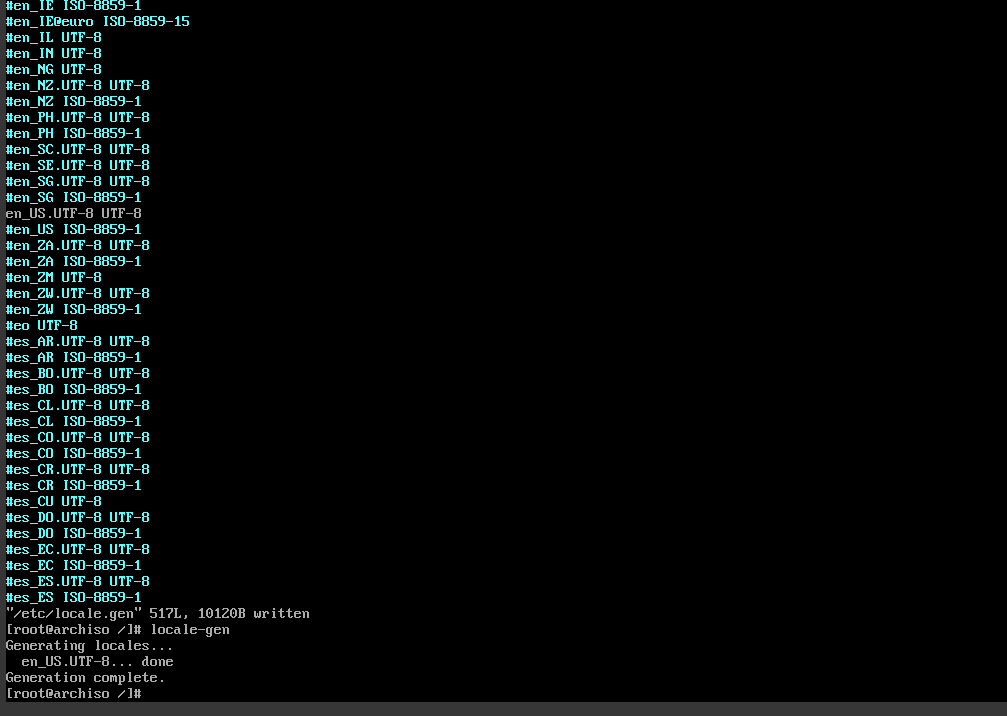Click the line '#en_IE@euro ISO-8859-15'
Viewport: 1007px width, 716px height.
click(x=98, y=21)
